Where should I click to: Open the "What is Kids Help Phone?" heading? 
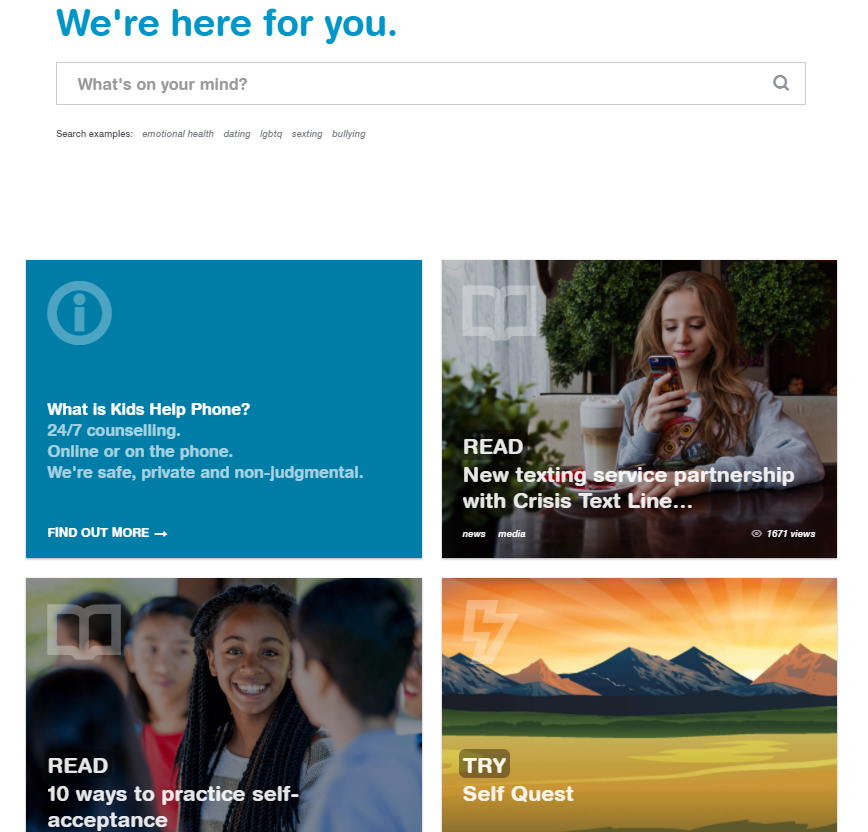pos(148,409)
